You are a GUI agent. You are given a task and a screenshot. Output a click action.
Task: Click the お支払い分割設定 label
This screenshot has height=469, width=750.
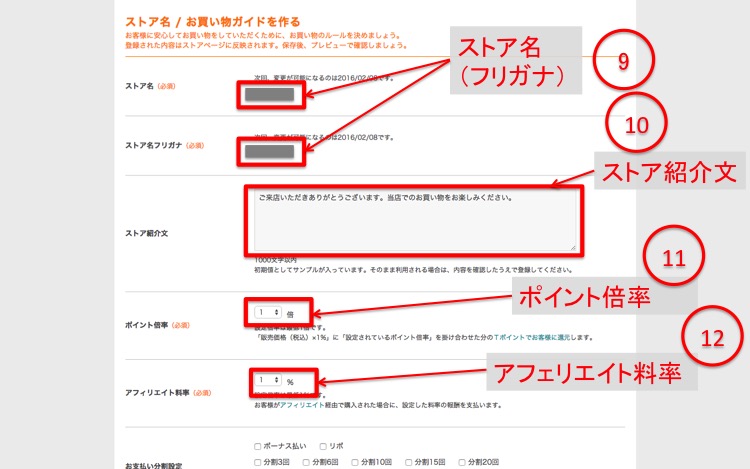click(x=154, y=466)
